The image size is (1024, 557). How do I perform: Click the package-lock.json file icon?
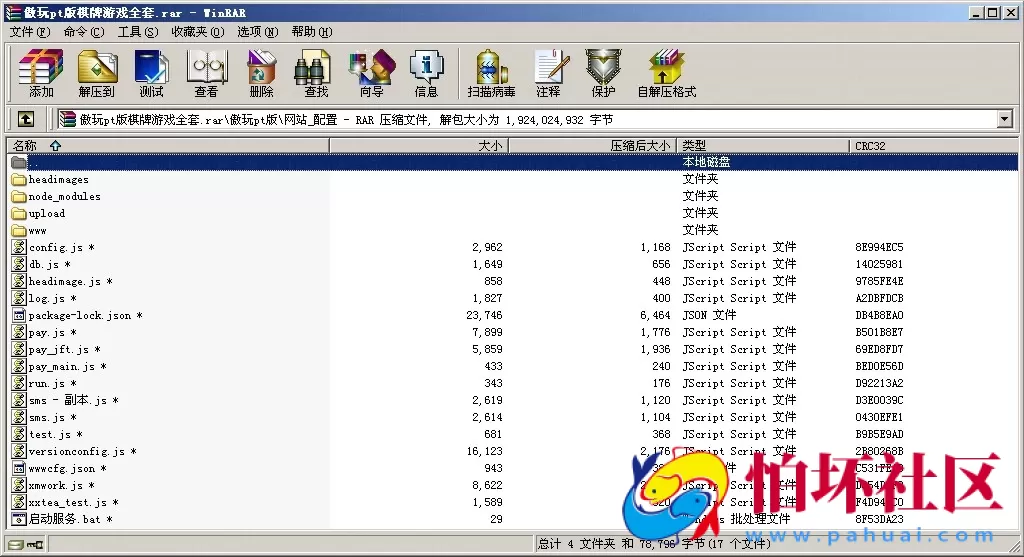tap(19, 315)
